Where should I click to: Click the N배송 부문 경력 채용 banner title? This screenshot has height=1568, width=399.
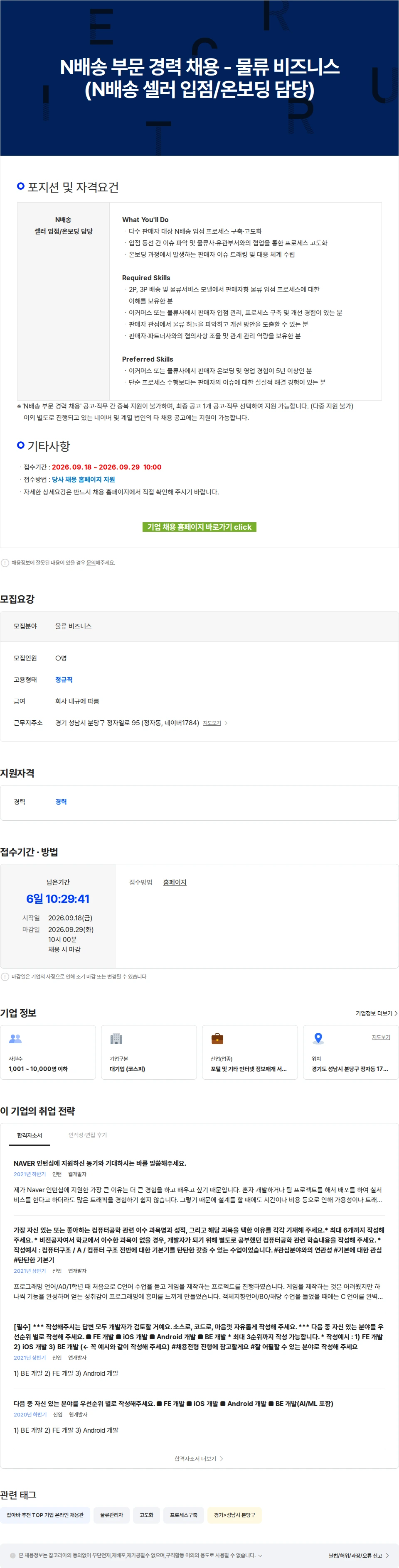pyautogui.click(x=199, y=78)
